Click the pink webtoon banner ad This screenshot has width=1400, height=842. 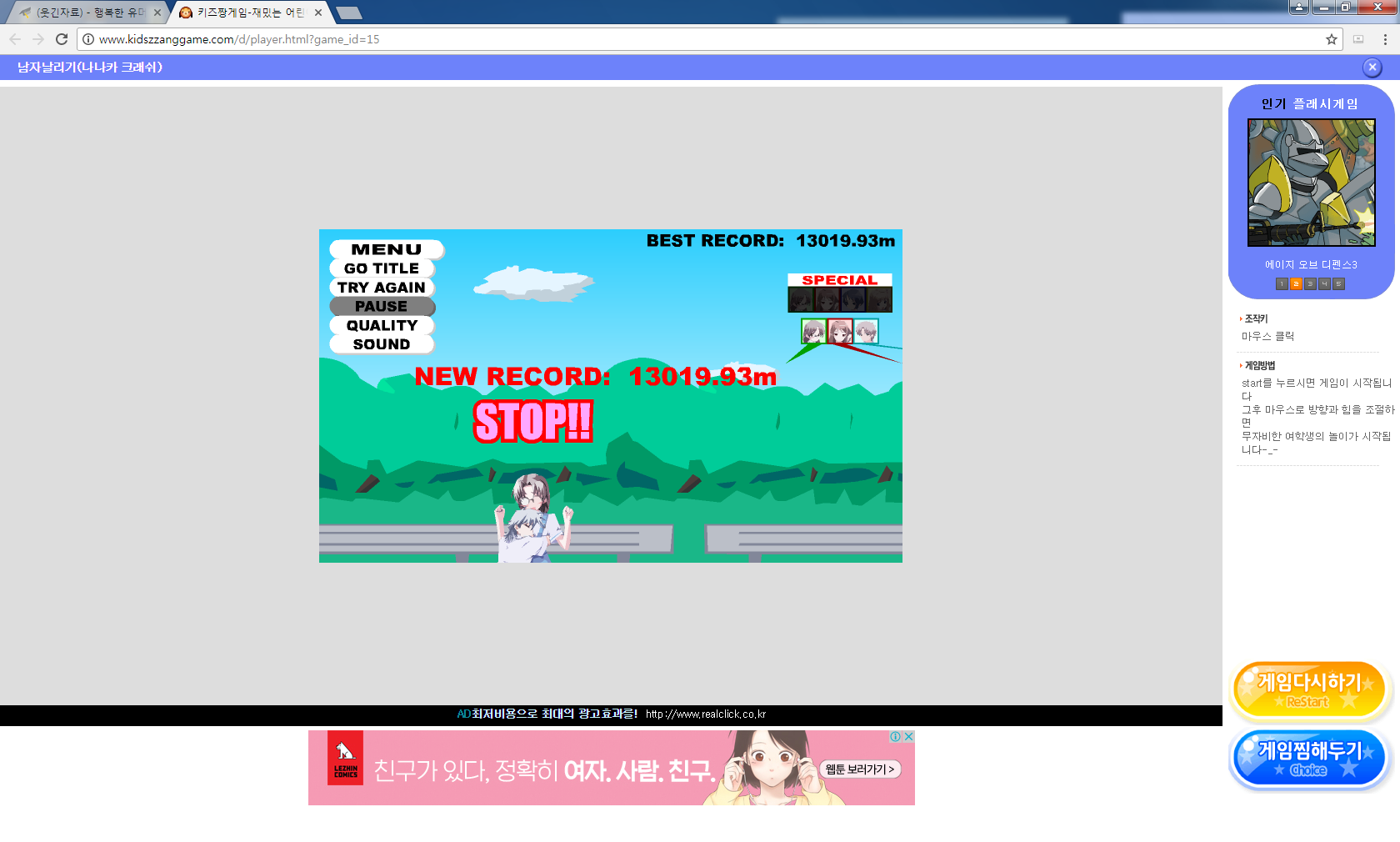(x=612, y=768)
